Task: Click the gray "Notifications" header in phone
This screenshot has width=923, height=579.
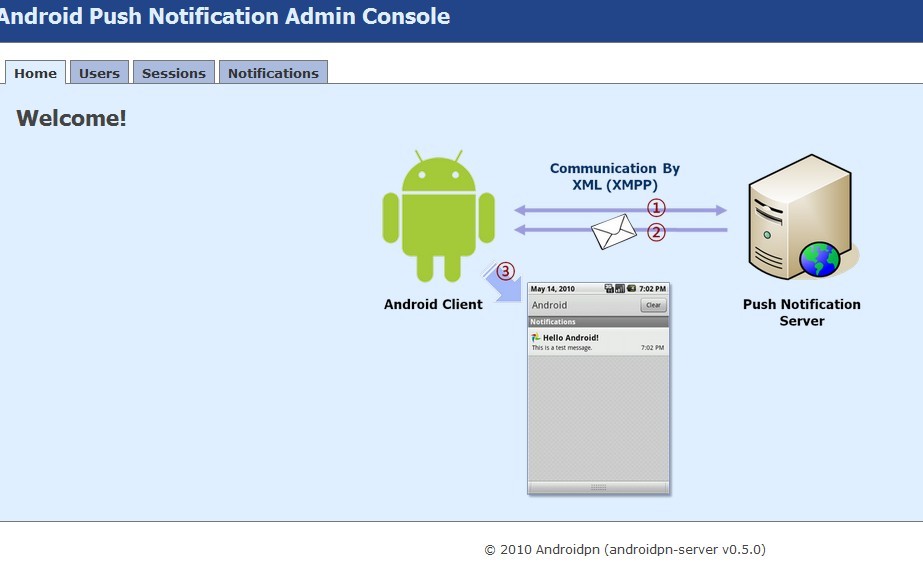Action: coord(598,322)
